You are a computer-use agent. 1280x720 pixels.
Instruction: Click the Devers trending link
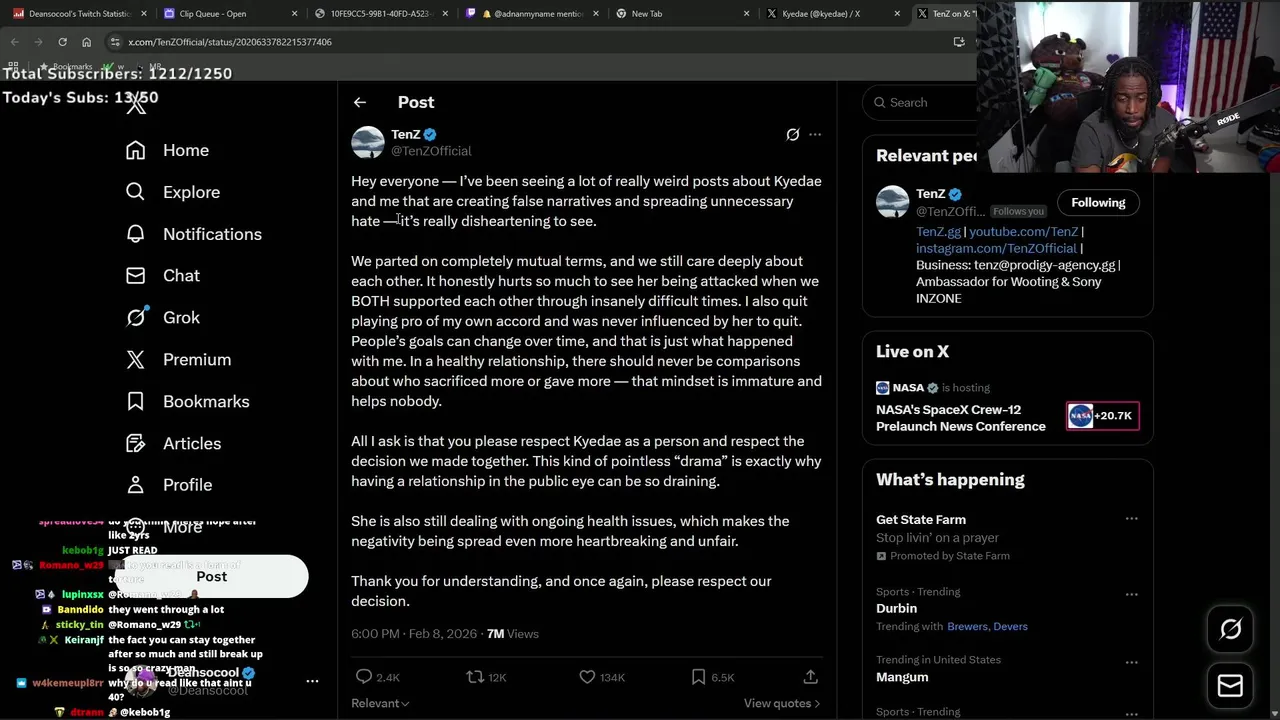point(1010,626)
